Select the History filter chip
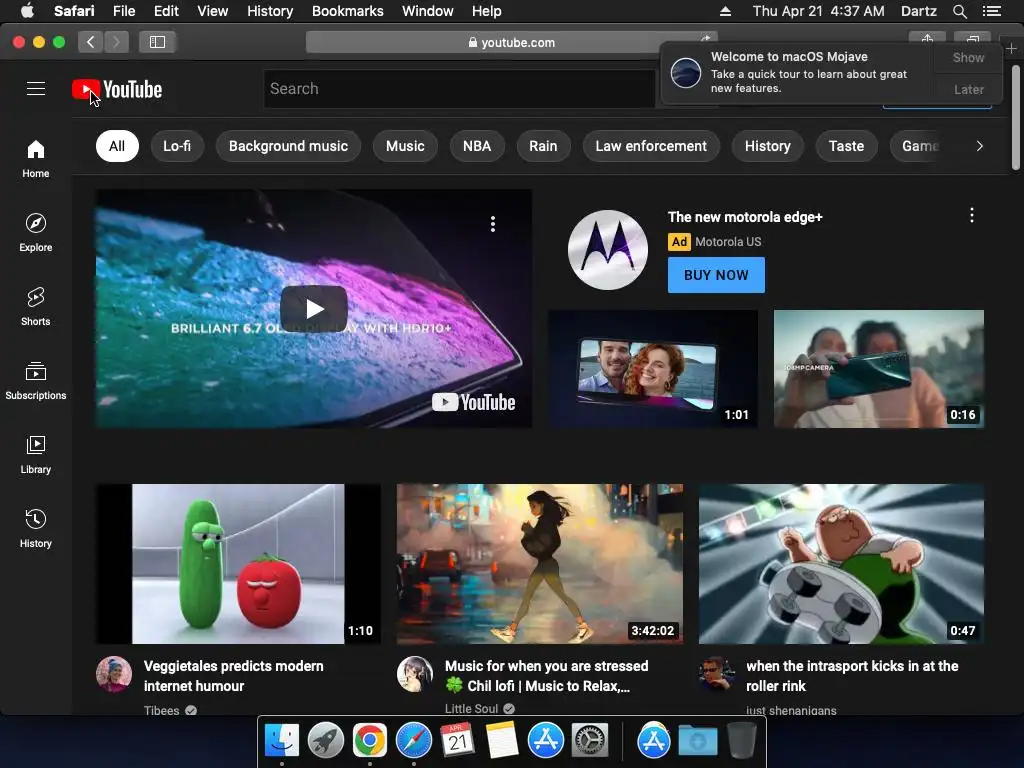 click(x=767, y=146)
